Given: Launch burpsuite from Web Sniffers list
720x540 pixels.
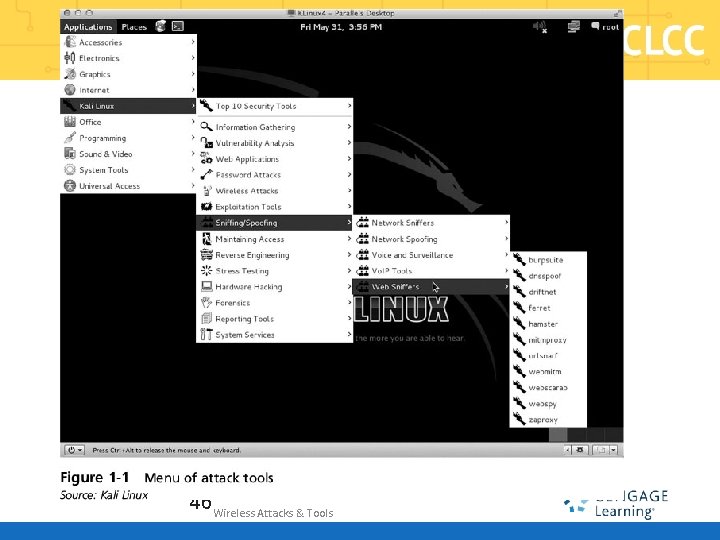Looking at the screenshot, I should [x=548, y=260].
